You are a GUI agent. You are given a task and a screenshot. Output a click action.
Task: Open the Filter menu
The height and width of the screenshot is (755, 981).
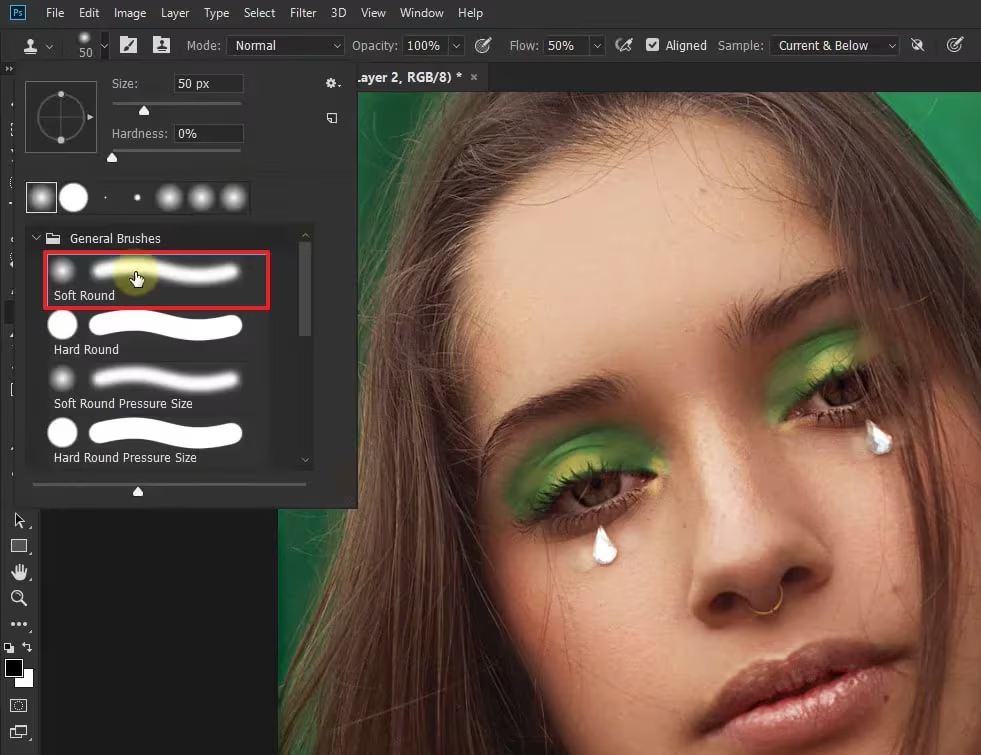click(302, 13)
